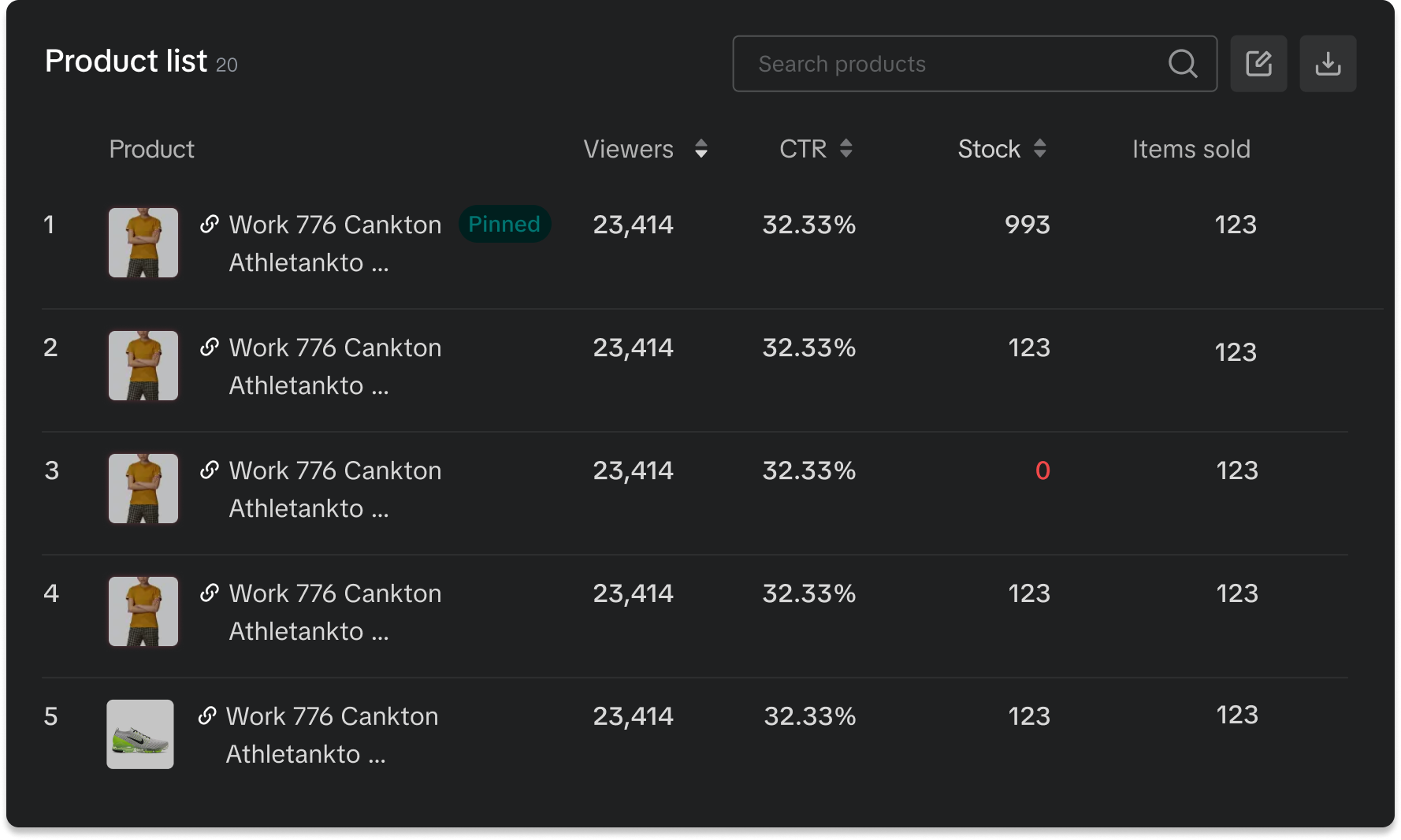Screen dimensions: 1401x840
Task: Click the link icon on row 2
Action: pos(209,348)
